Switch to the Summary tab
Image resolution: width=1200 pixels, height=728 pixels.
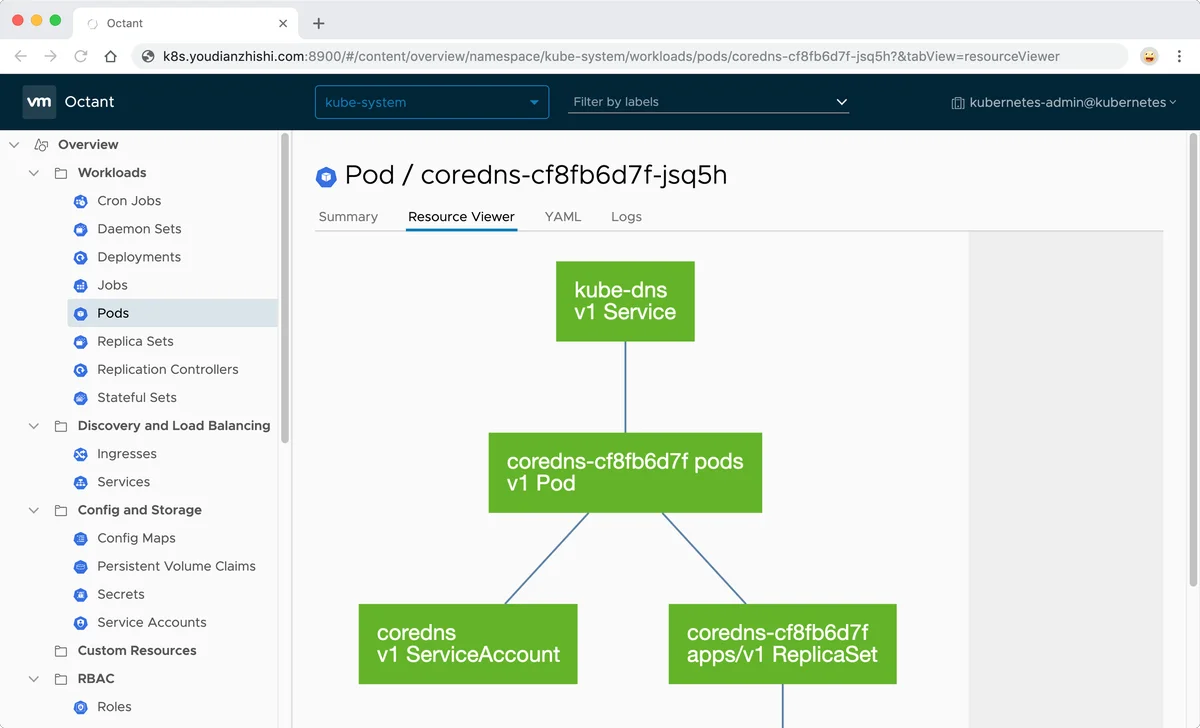coord(348,217)
